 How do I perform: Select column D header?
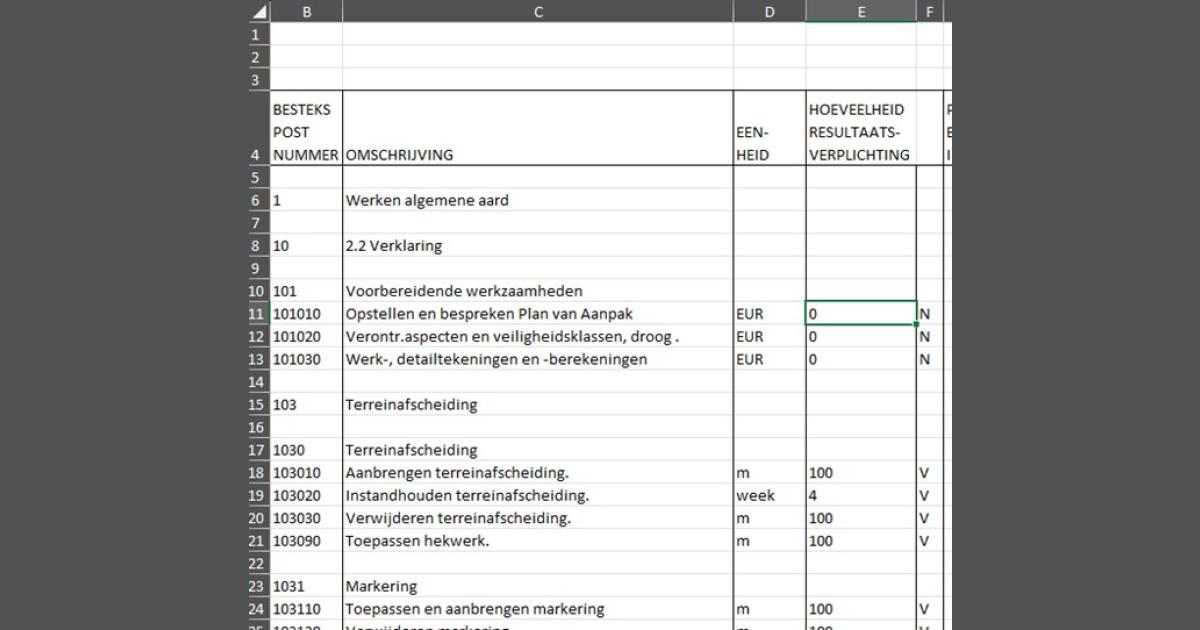click(769, 11)
